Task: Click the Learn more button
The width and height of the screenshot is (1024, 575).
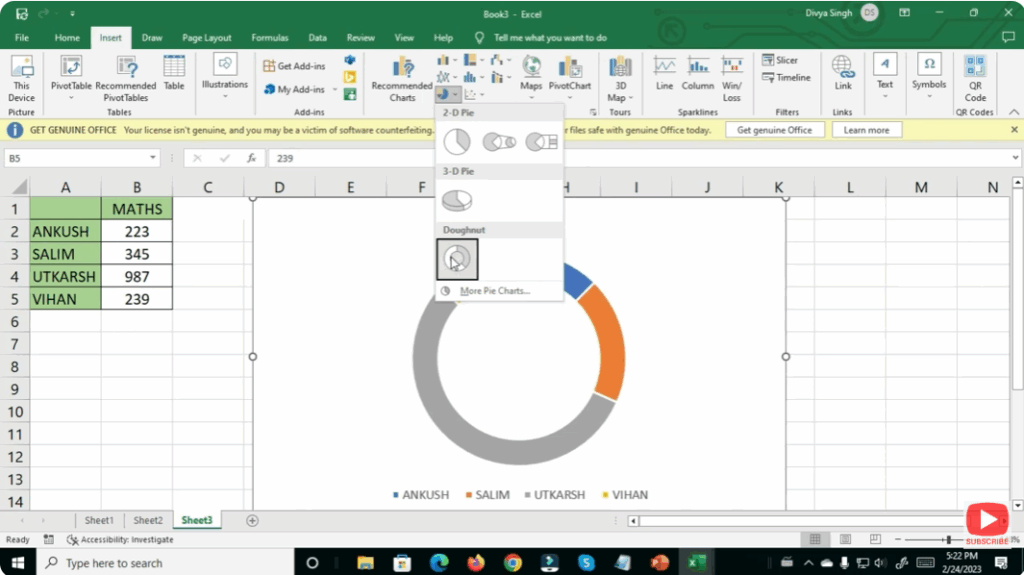Action: (x=866, y=130)
